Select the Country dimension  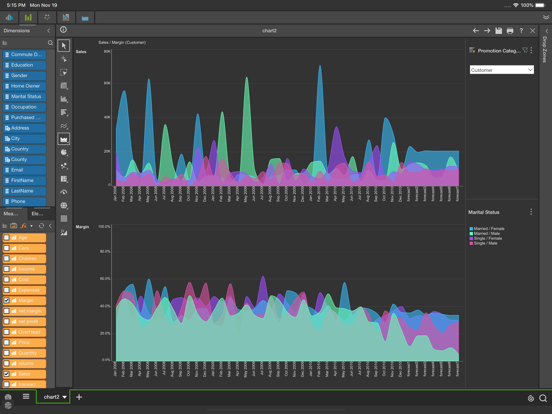tap(24, 149)
